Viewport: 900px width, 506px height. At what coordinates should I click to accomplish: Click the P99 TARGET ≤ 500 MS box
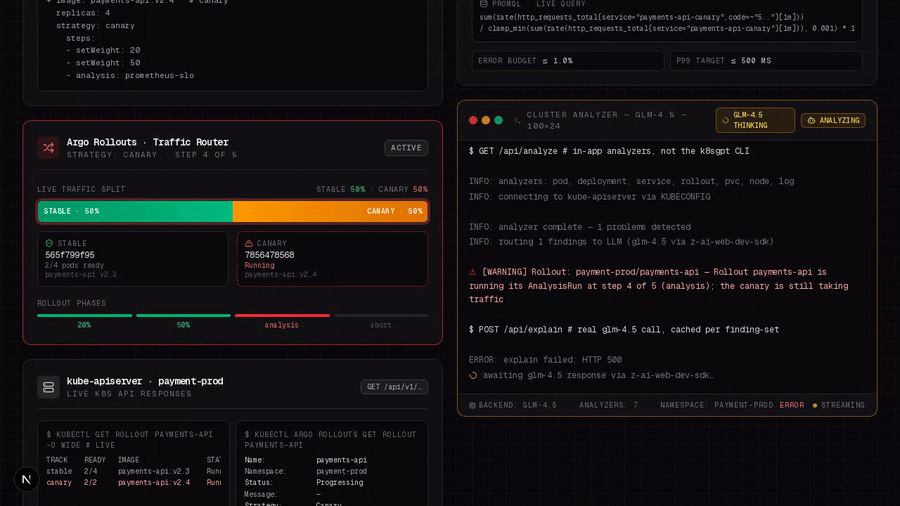766,61
